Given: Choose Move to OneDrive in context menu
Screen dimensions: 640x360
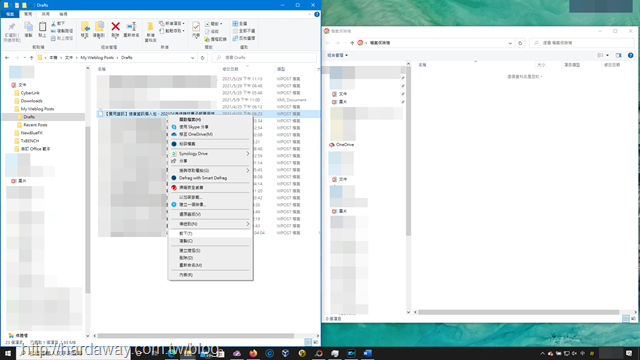Looking at the screenshot, I should [210, 134].
